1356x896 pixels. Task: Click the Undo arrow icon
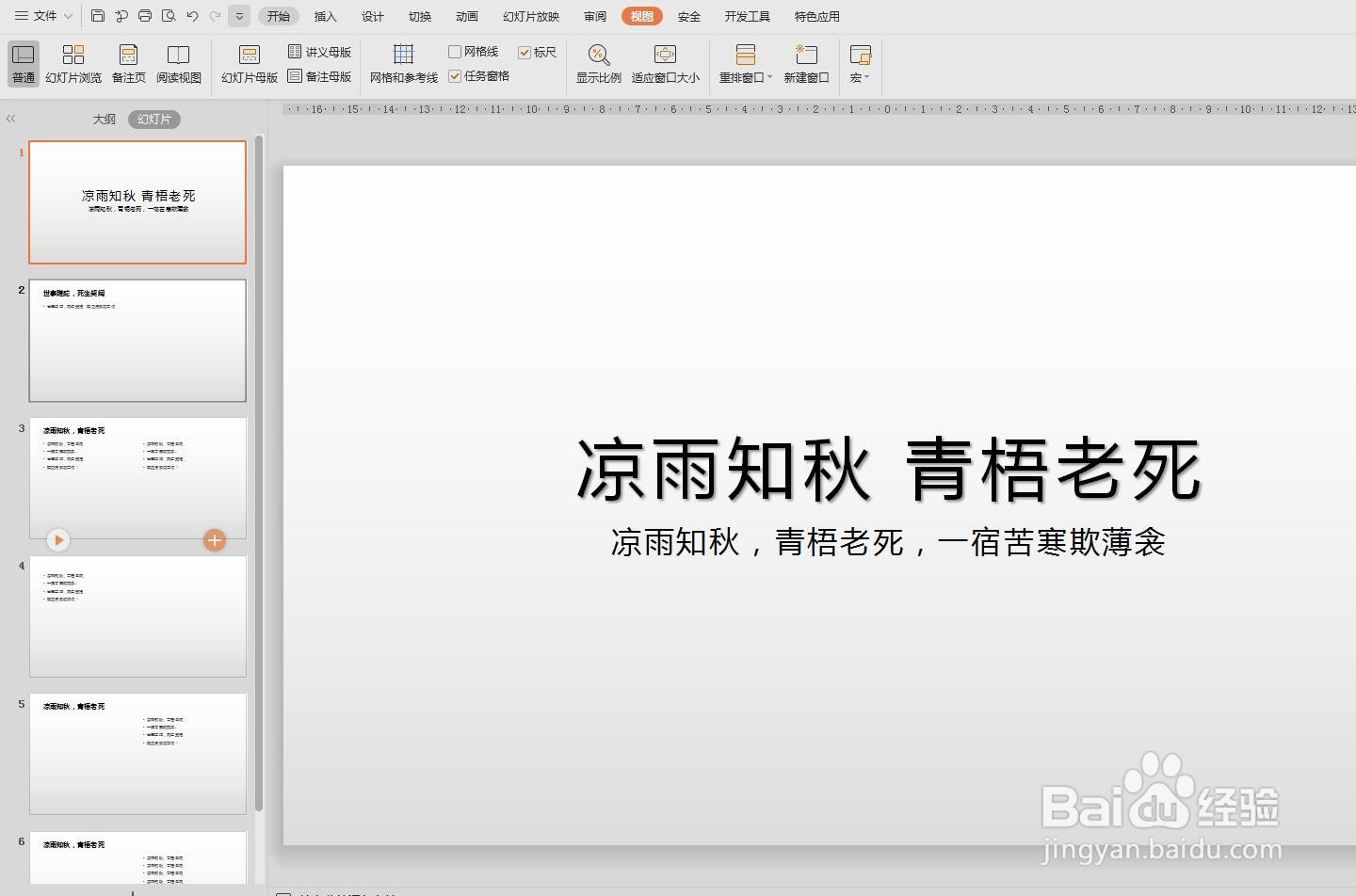pos(192,16)
